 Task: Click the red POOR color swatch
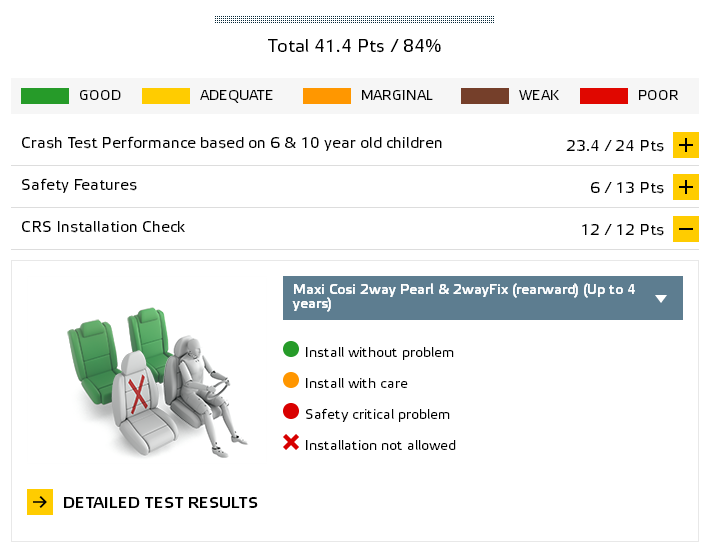[x=604, y=96]
